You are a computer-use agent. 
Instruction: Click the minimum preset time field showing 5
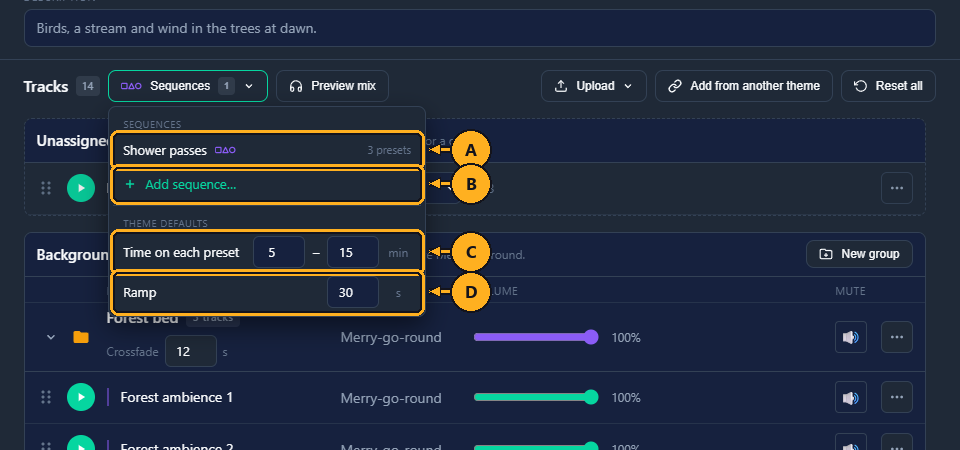tap(279, 252)
